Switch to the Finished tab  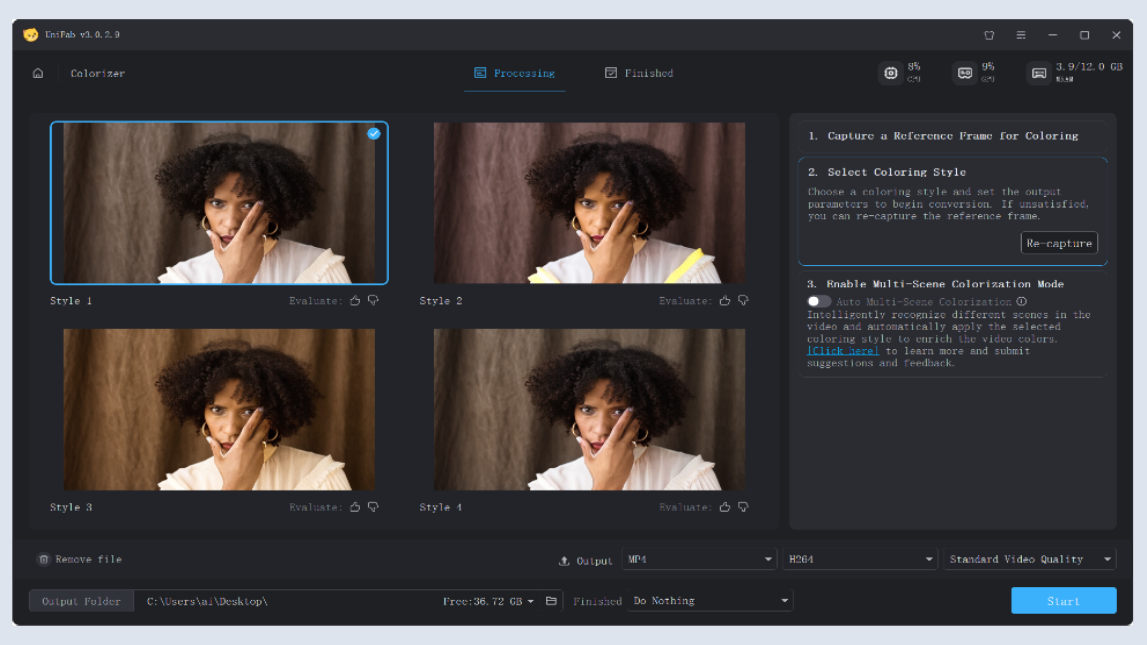pyautogui.click(x=639, y=73)
